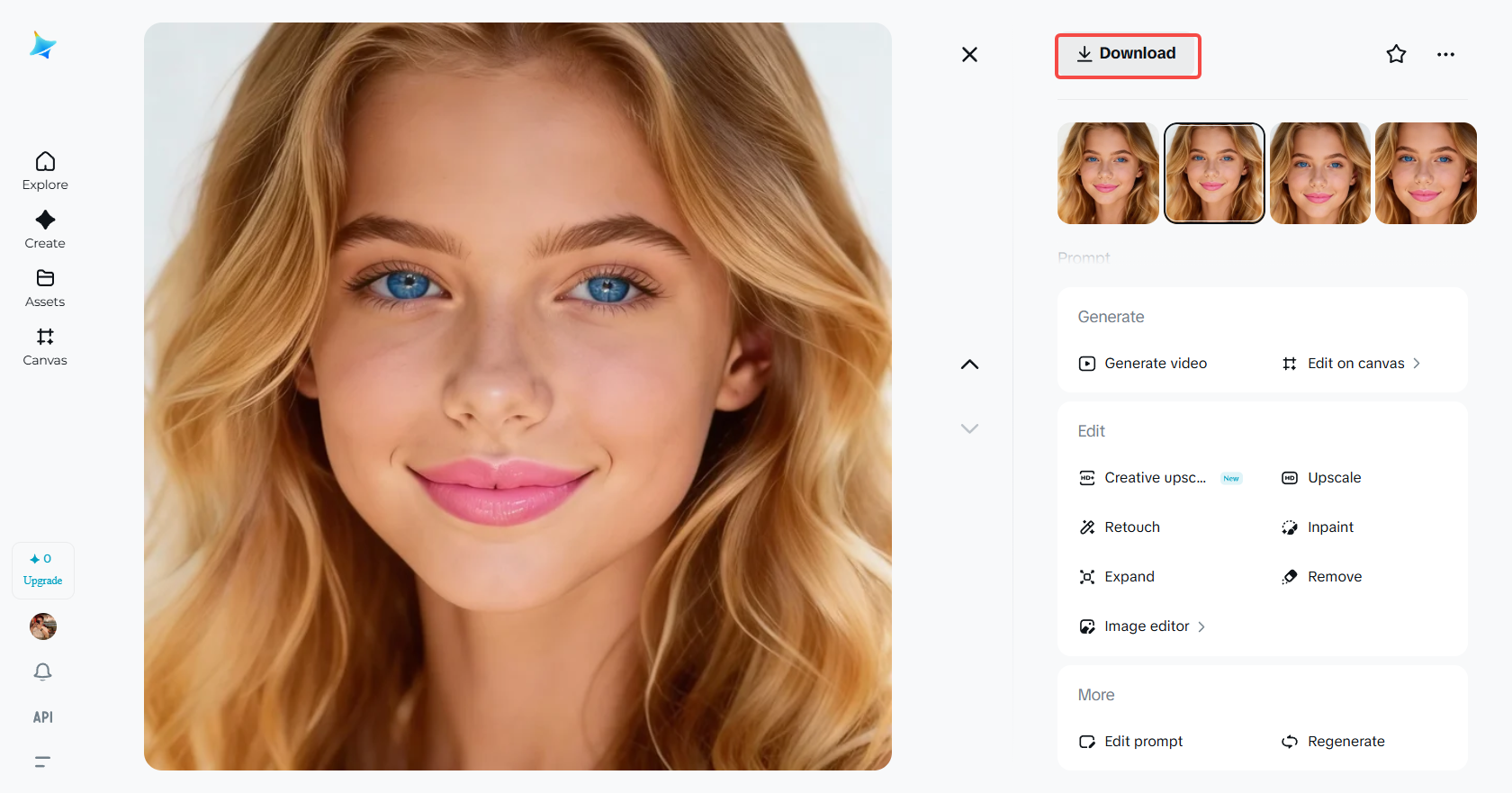Select the third portrait thumbnail
The height and width of the screenshot is (793, 1512).
[x=1320, y=173]
